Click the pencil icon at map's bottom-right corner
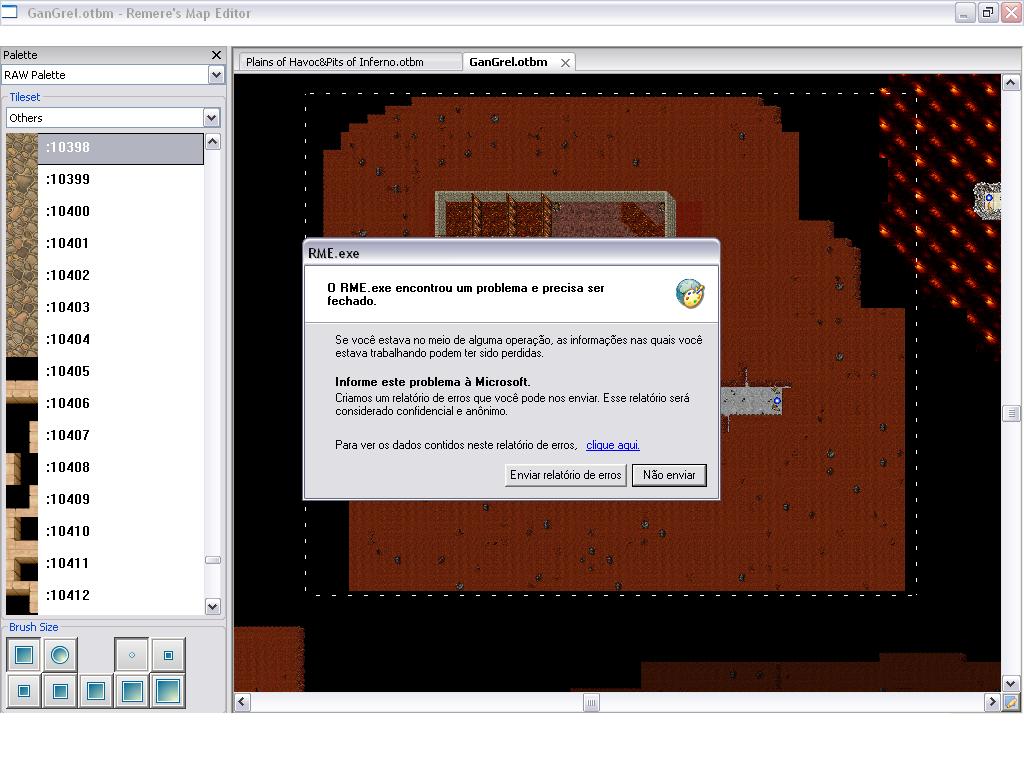The width and height of the screenshot is (1024, 768). tap(1011, 702)
